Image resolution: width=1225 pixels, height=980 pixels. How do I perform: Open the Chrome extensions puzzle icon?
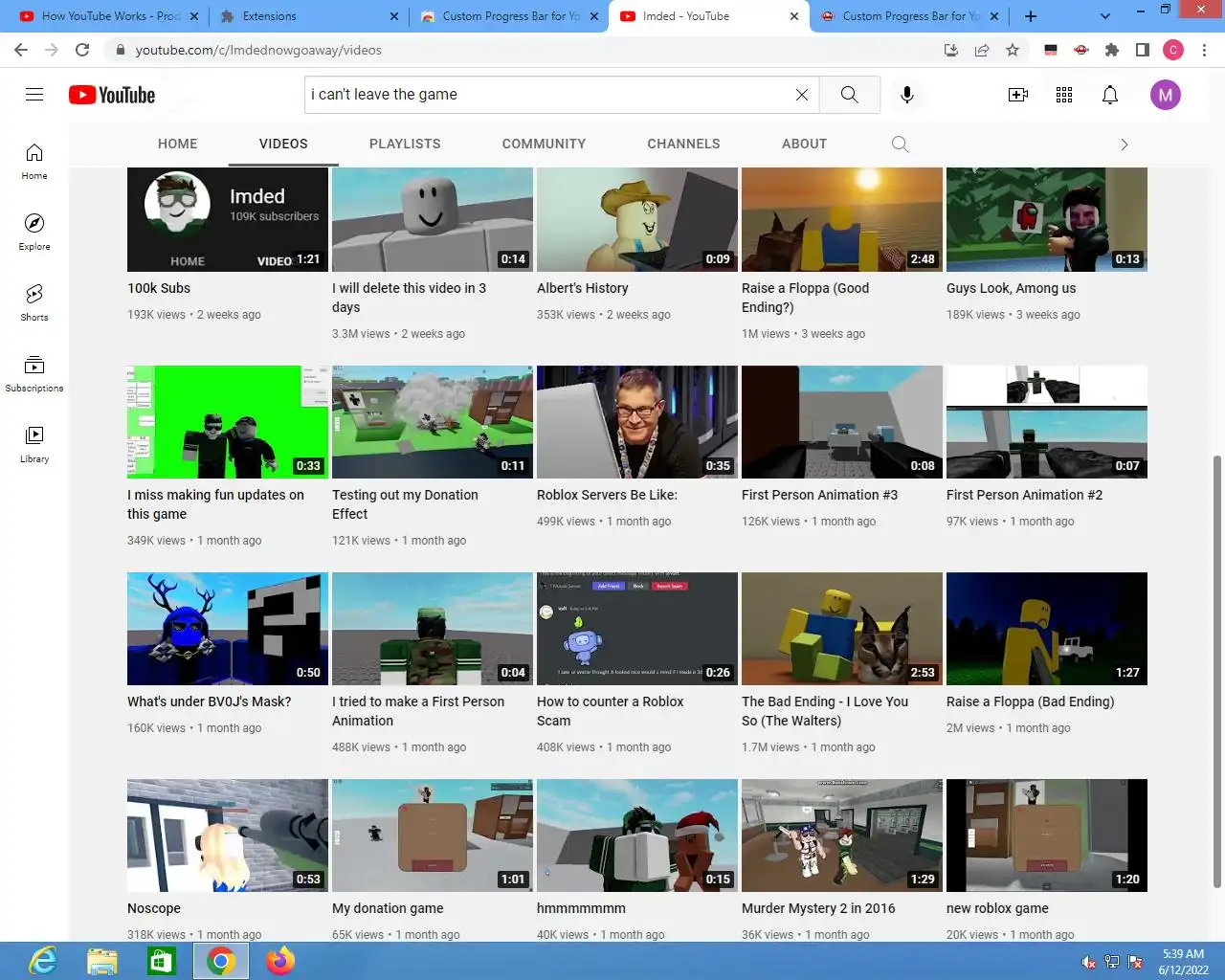point(1112,50)
